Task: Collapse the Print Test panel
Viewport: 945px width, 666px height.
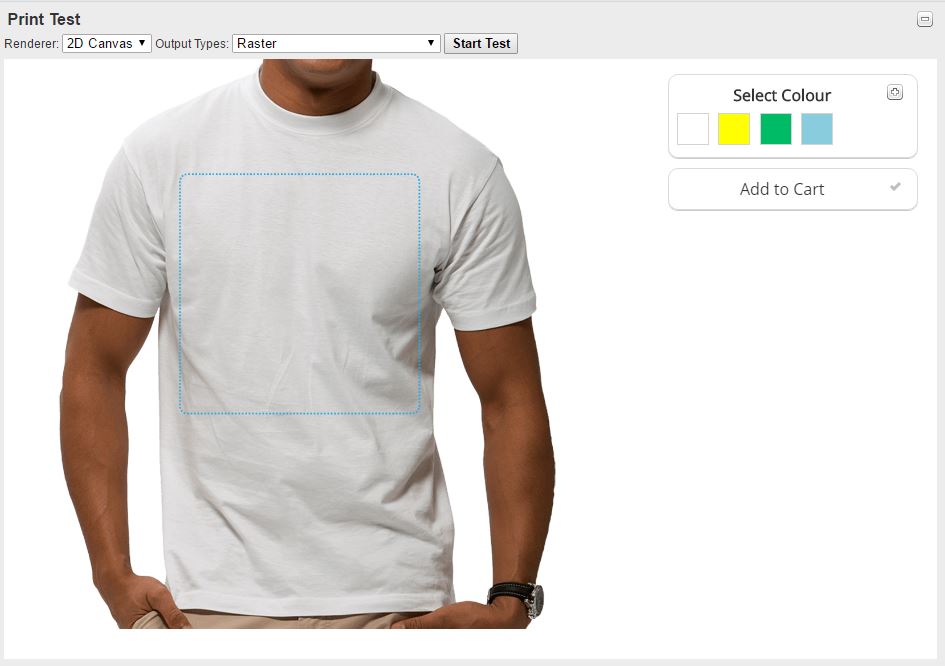Action: (925, 19)
